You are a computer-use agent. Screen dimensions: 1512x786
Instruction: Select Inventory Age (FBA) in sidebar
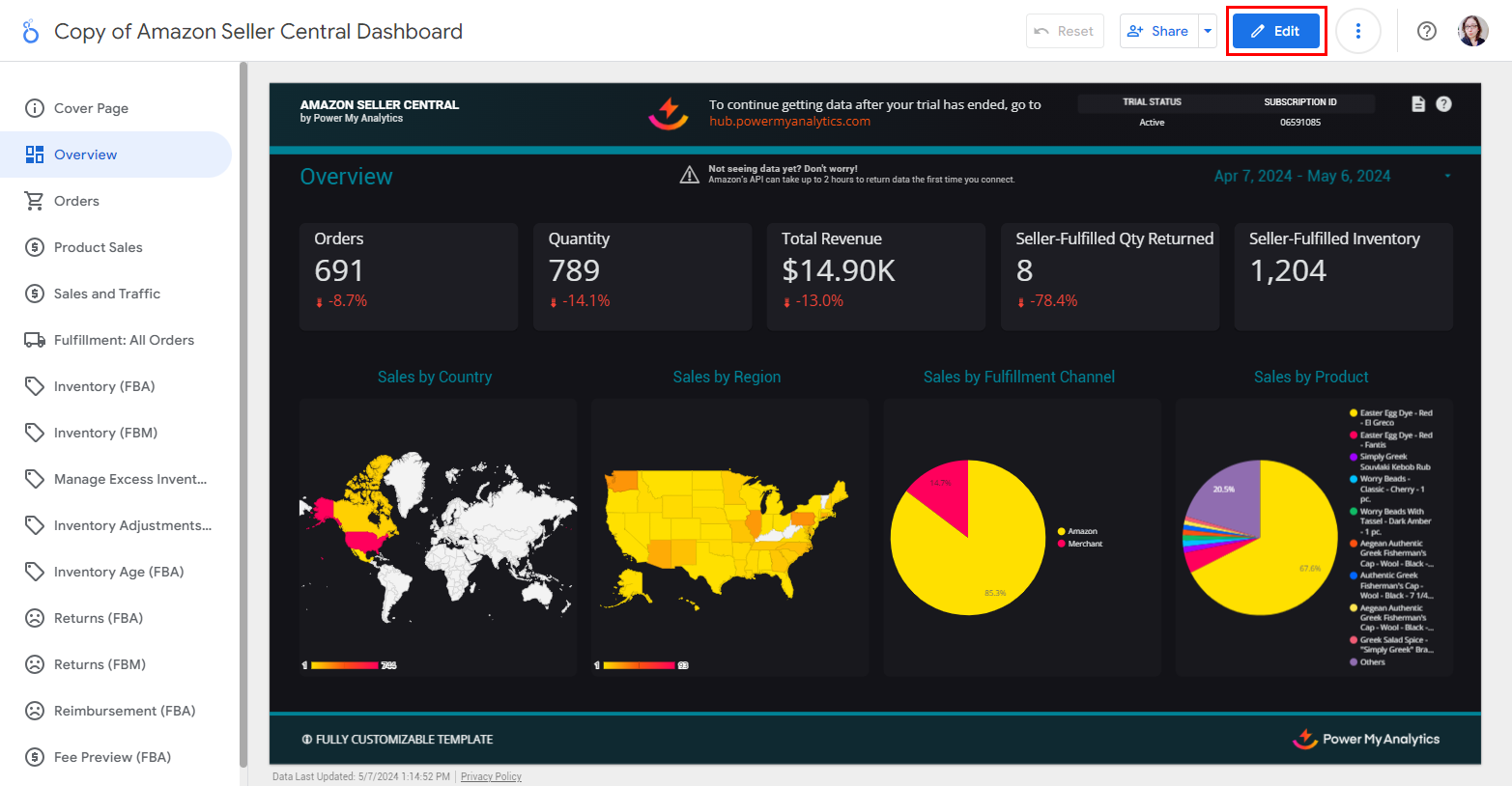(x=118, y=572)
